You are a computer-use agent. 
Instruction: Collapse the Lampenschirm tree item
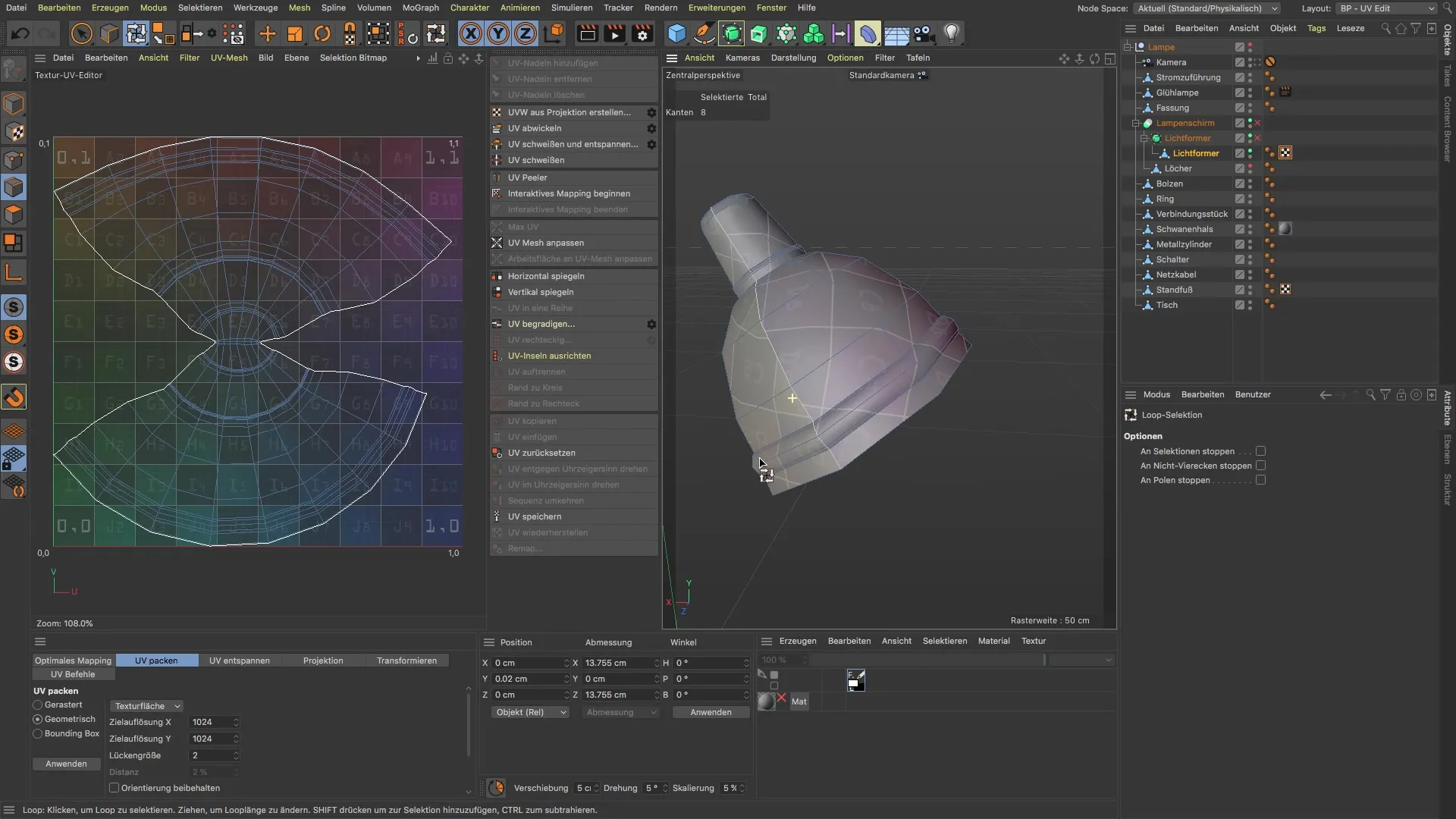click(x=1136, y=123)
